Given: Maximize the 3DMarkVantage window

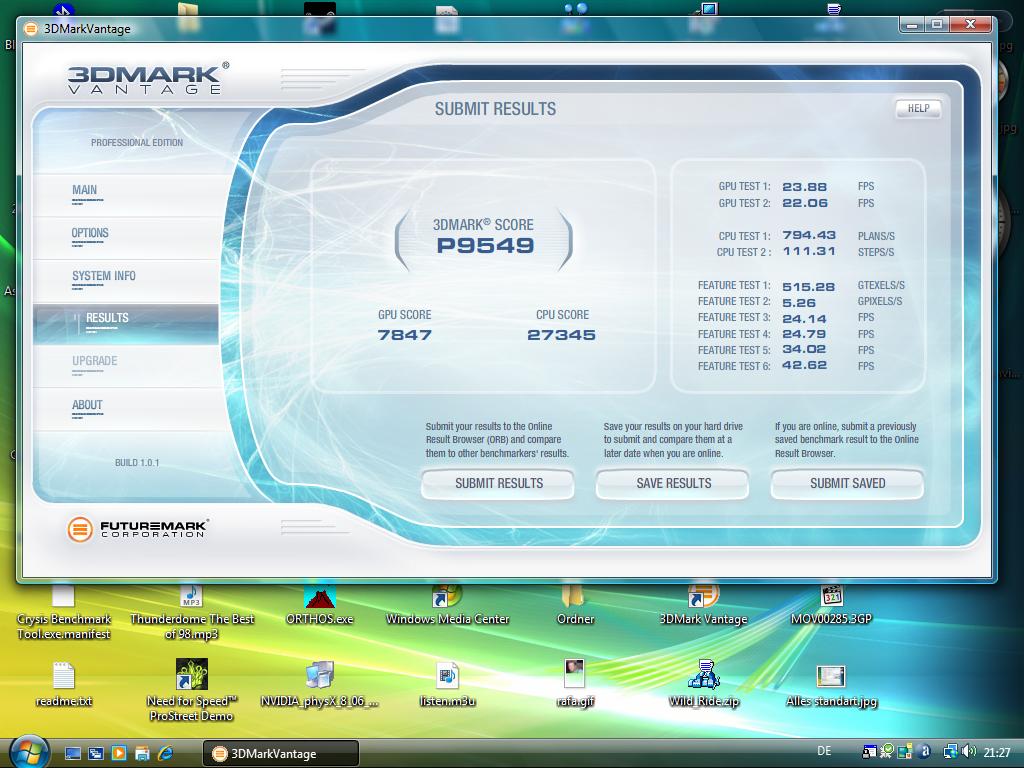Looking at the screenshot, I should coord(937,25).
